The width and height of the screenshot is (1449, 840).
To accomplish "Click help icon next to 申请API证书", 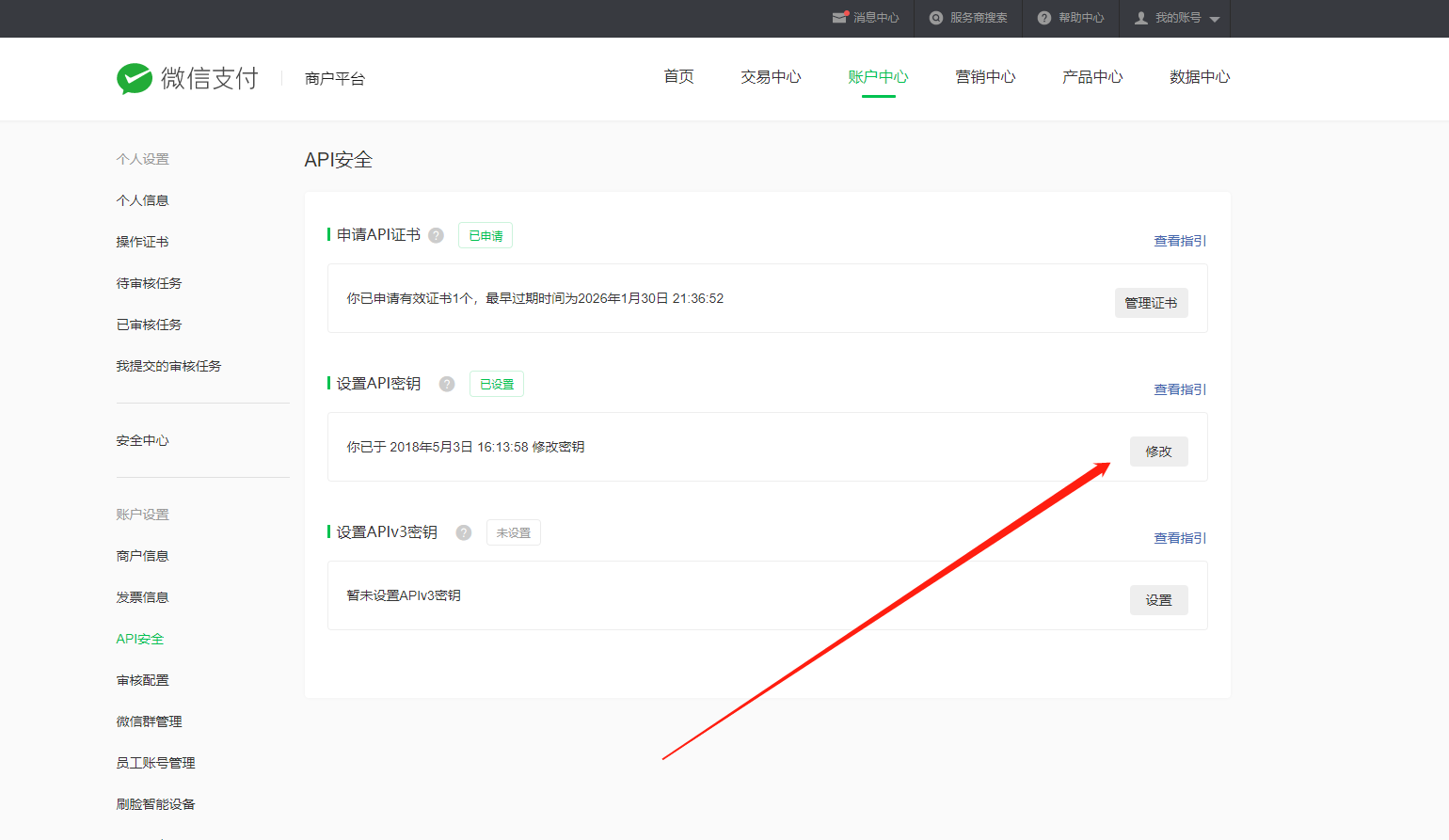I will (x=437, y=235).
